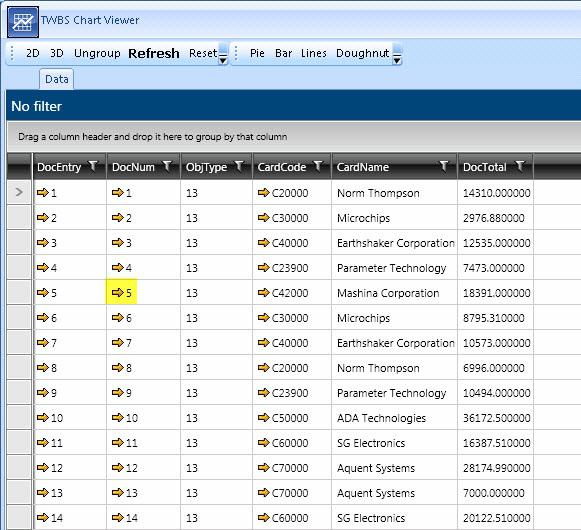Switch chart mode to 2D
581x530 pixels.
click(x=33, y=53)
